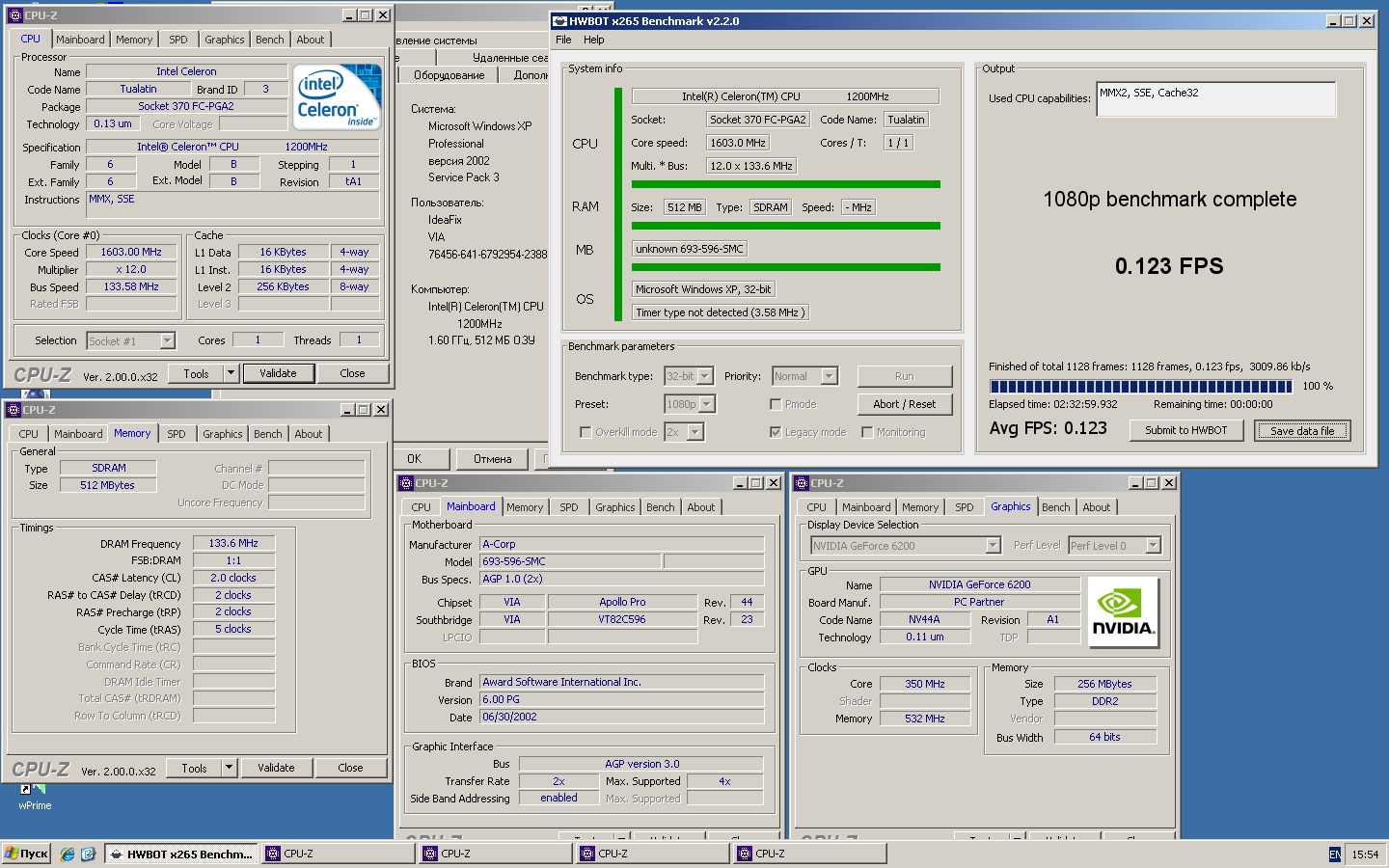The width and height of the screenshot is (1389, 868).
Task: Click the Core Speed 1603.00 MHz value
Action: [x=131, y=252]
